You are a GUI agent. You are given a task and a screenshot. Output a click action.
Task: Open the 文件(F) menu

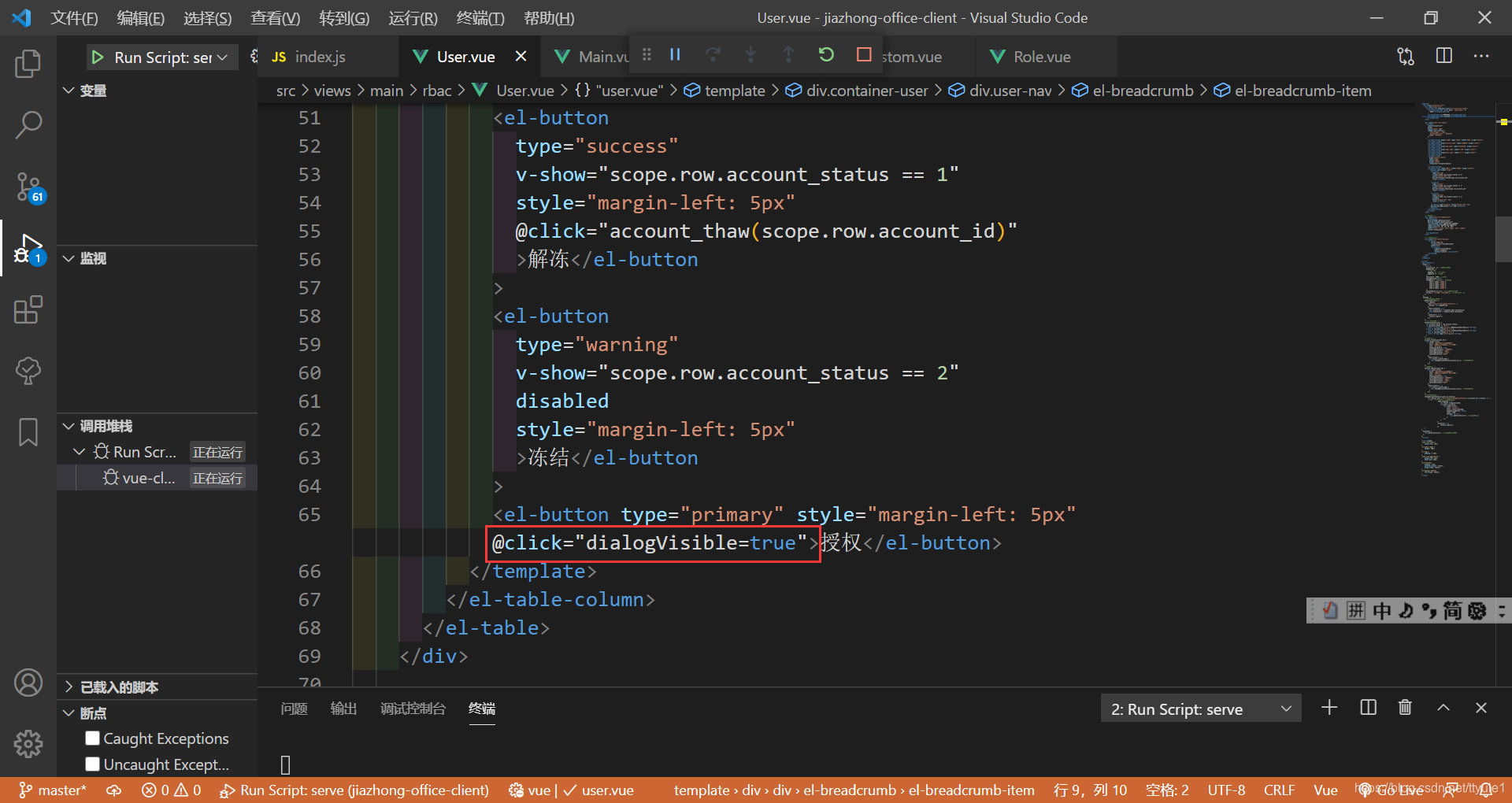tap(74, 17)
